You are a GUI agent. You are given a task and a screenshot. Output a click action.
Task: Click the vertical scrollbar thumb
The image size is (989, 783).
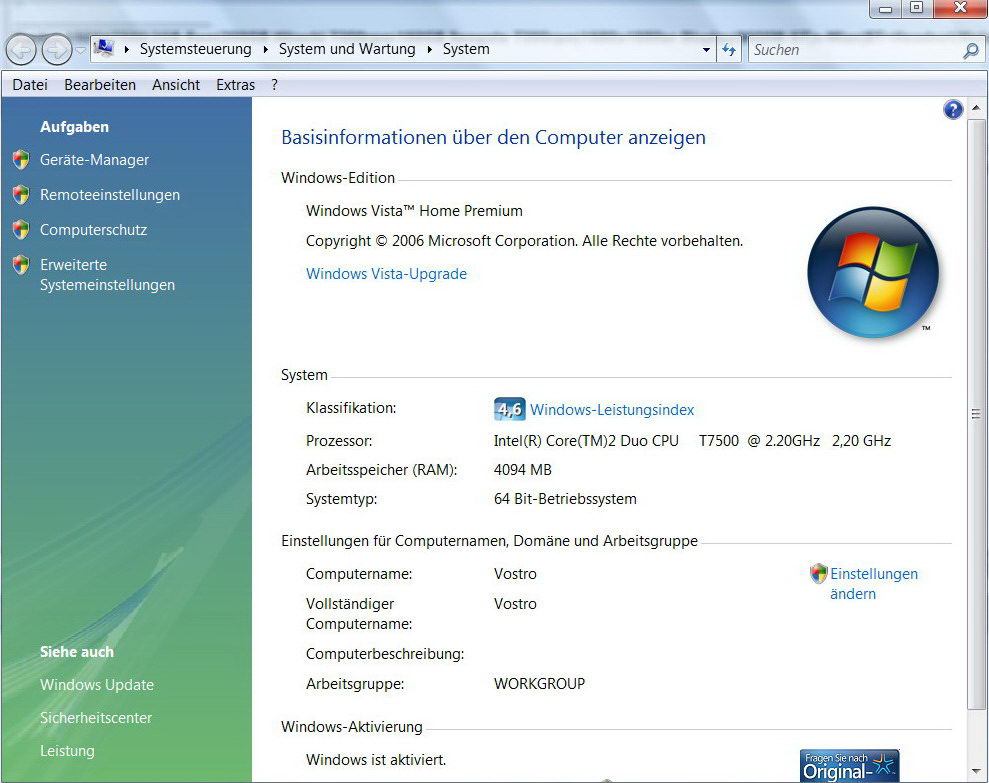(x=976, y=414)
